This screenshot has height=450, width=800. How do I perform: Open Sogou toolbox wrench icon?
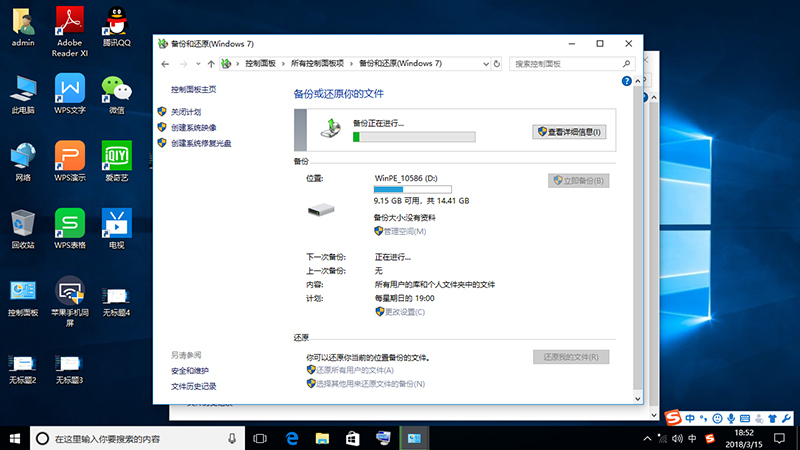pyautogui.click(x=786, y=418)
